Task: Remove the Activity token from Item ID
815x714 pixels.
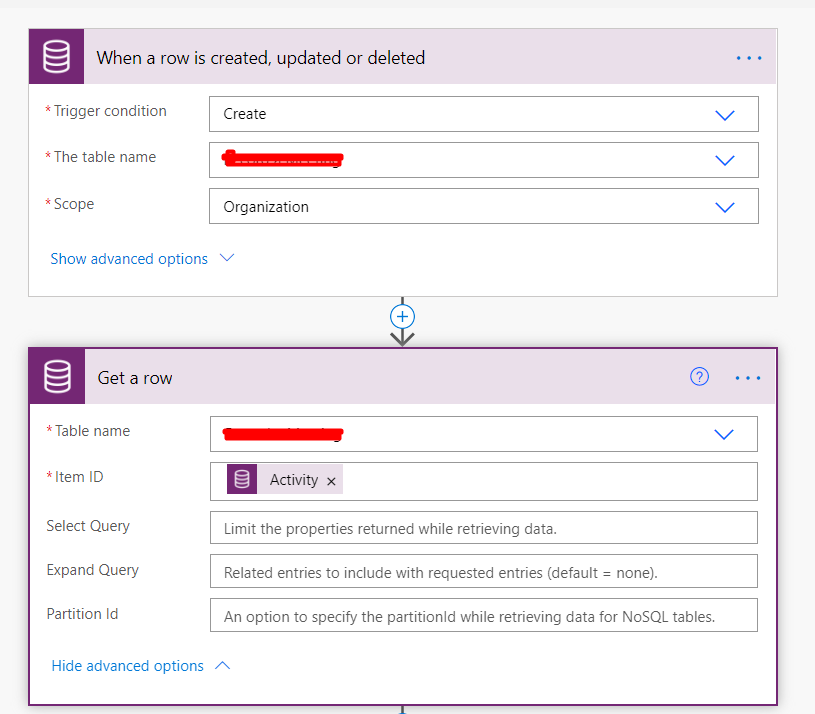Action: point(331,481)
